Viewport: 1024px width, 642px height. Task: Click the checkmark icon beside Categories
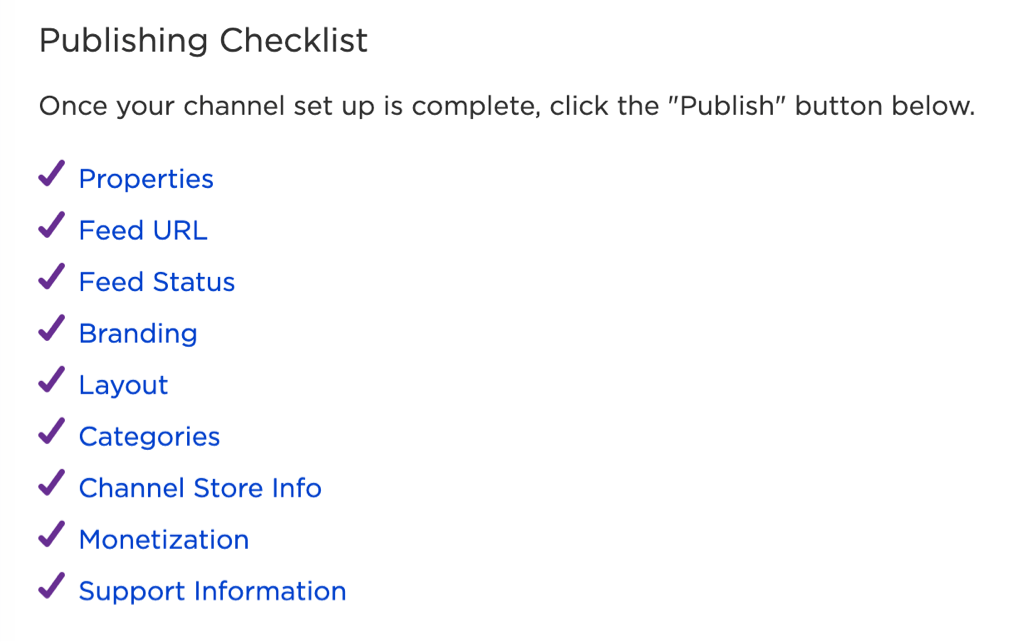point(52,432)
